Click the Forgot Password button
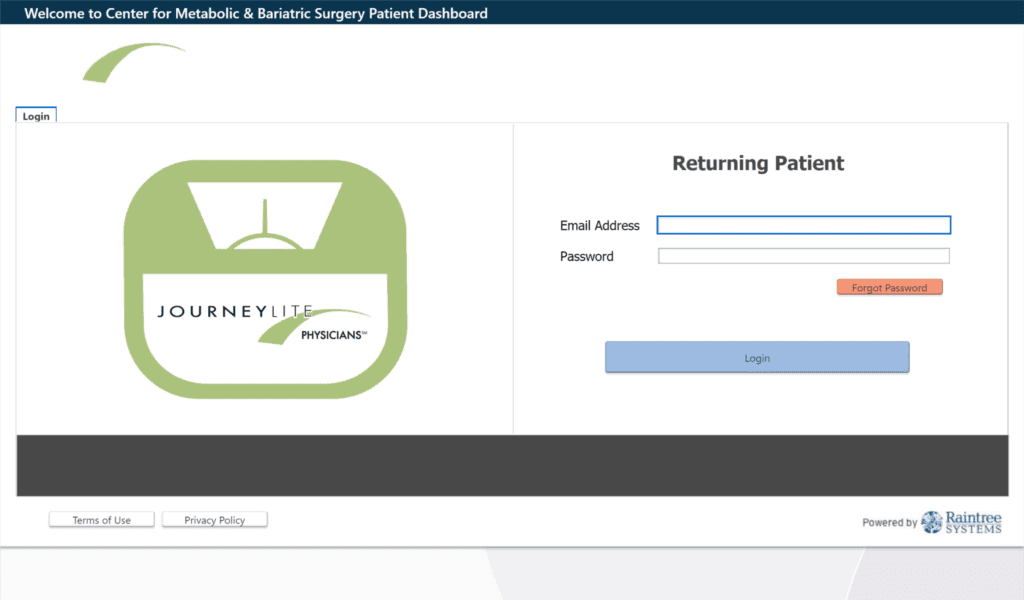The width and height of the screenshot is (1024, 600). click(x=889, y=287)
